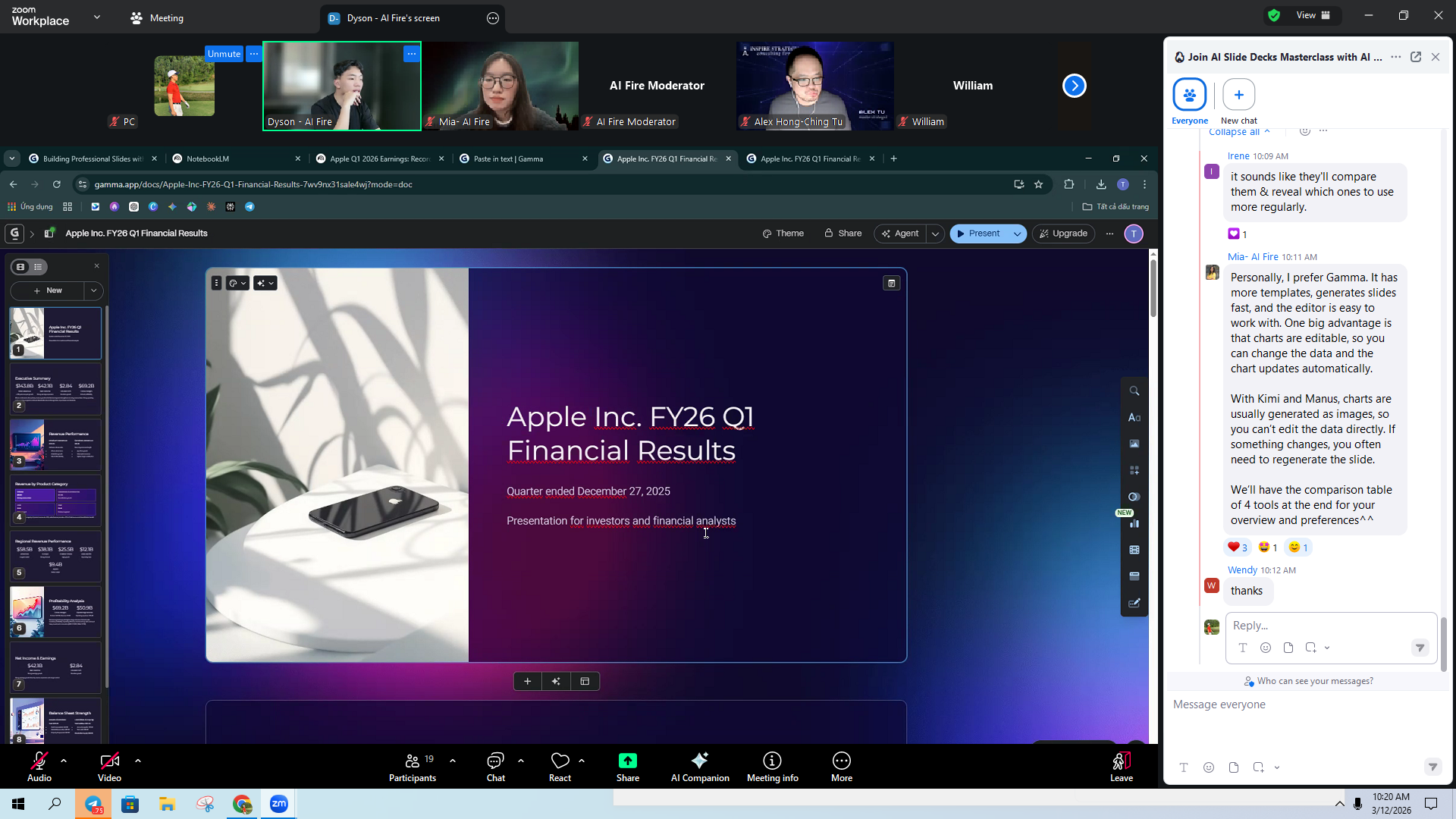
Task: Insert an emoji in the chat reply box
Action: point(1265,648)
